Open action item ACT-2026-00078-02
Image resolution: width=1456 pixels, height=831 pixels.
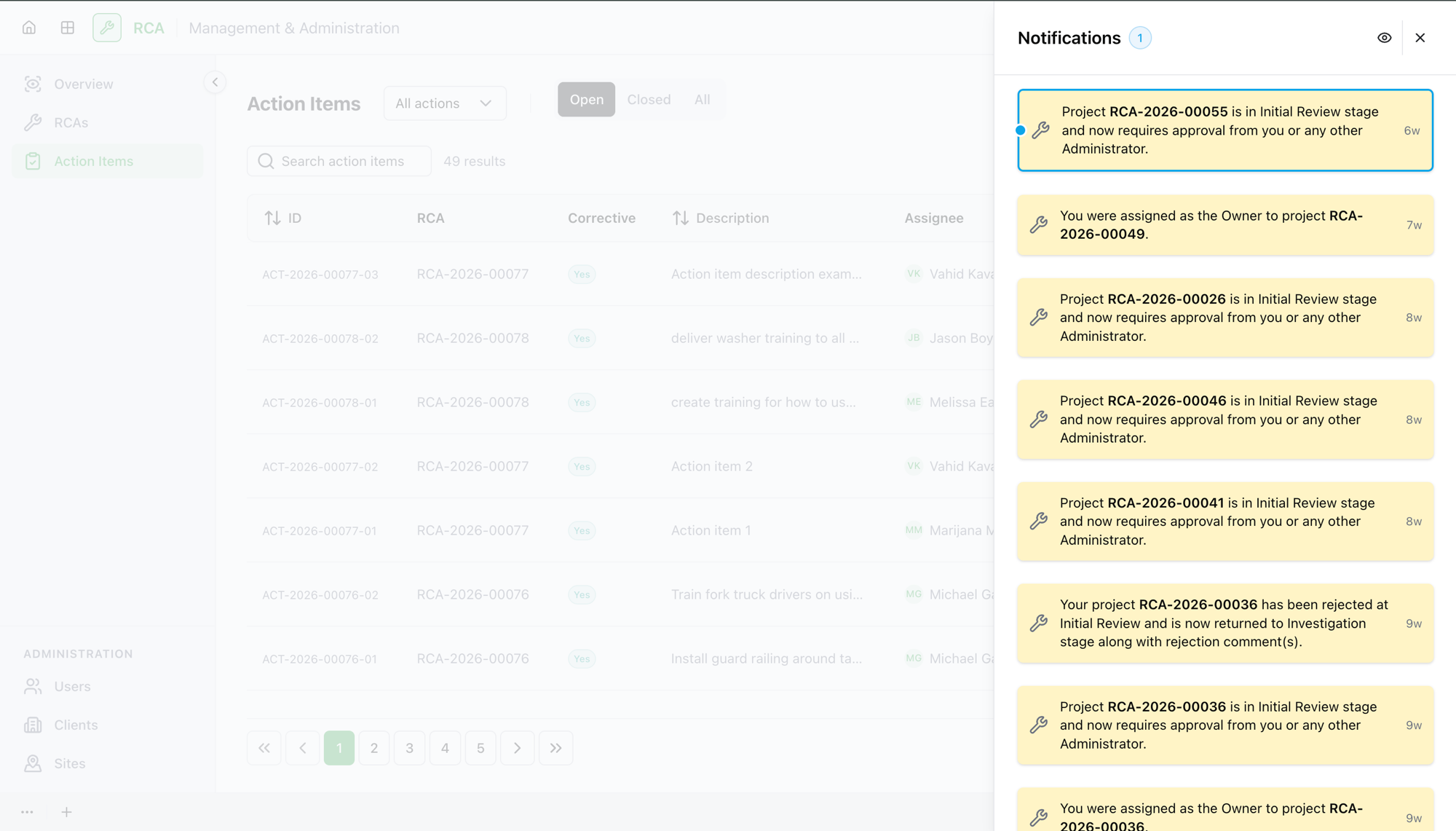(320, 339)
